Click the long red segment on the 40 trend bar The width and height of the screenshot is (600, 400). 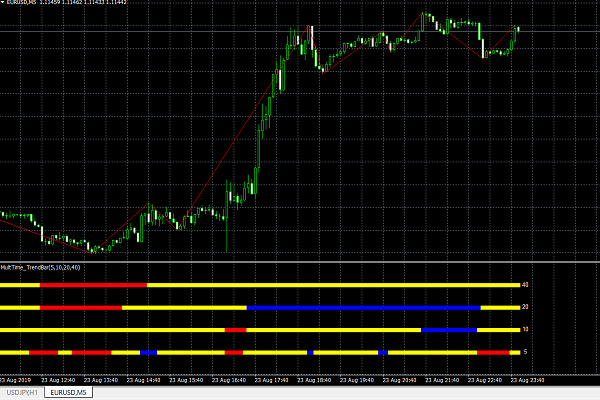(93, 285)
